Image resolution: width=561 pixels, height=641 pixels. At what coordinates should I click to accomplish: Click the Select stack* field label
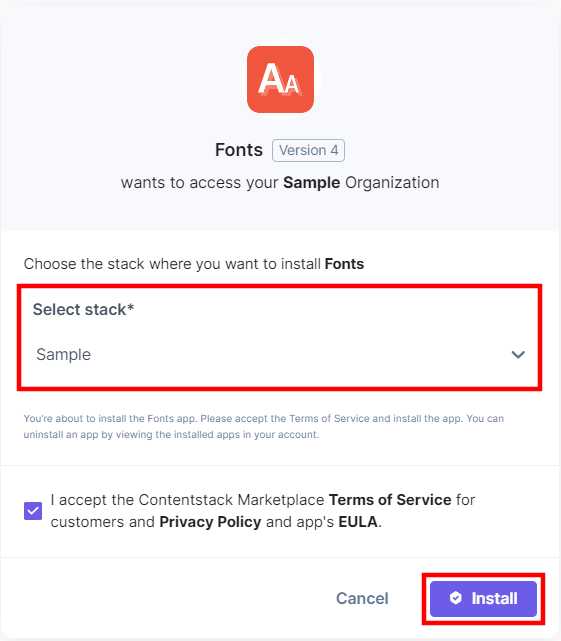(x=83, y=309)
